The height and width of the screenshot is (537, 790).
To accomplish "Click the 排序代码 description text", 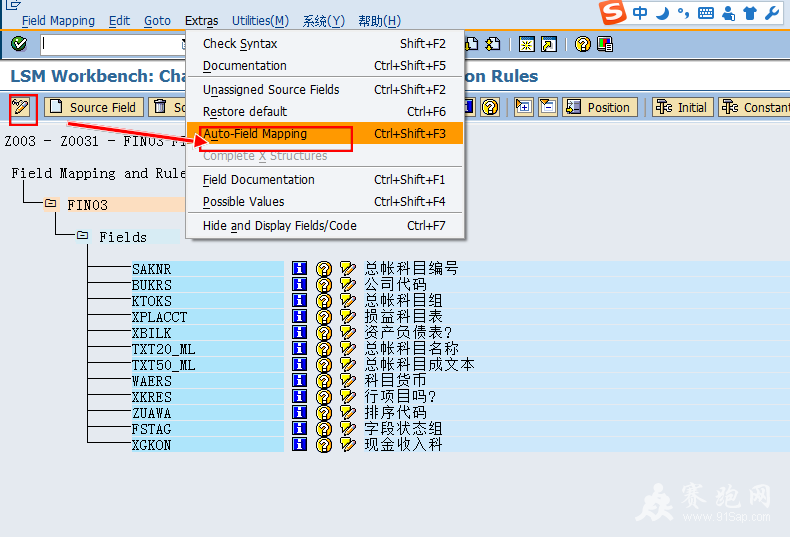I will tap(396, 413).
